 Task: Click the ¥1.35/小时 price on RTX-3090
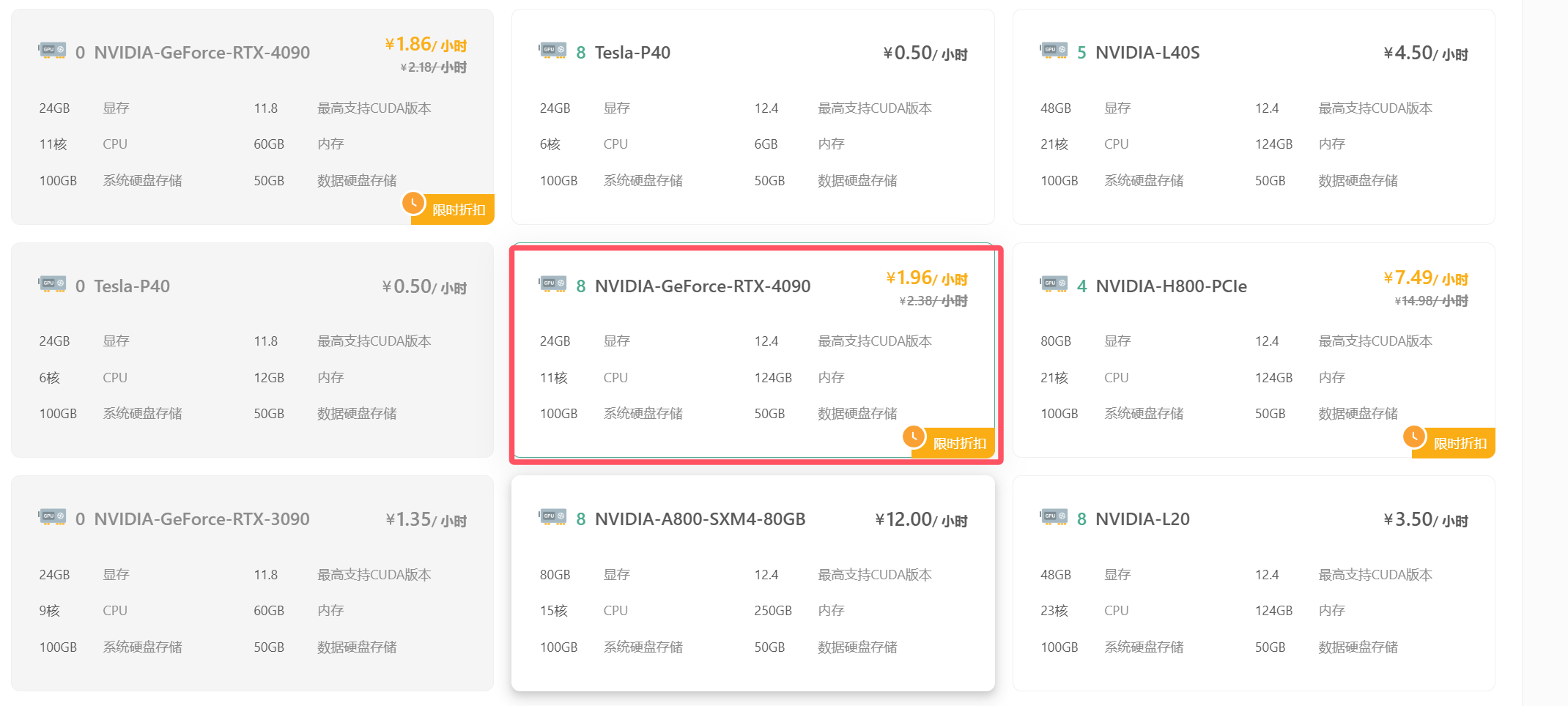(426, 520)
